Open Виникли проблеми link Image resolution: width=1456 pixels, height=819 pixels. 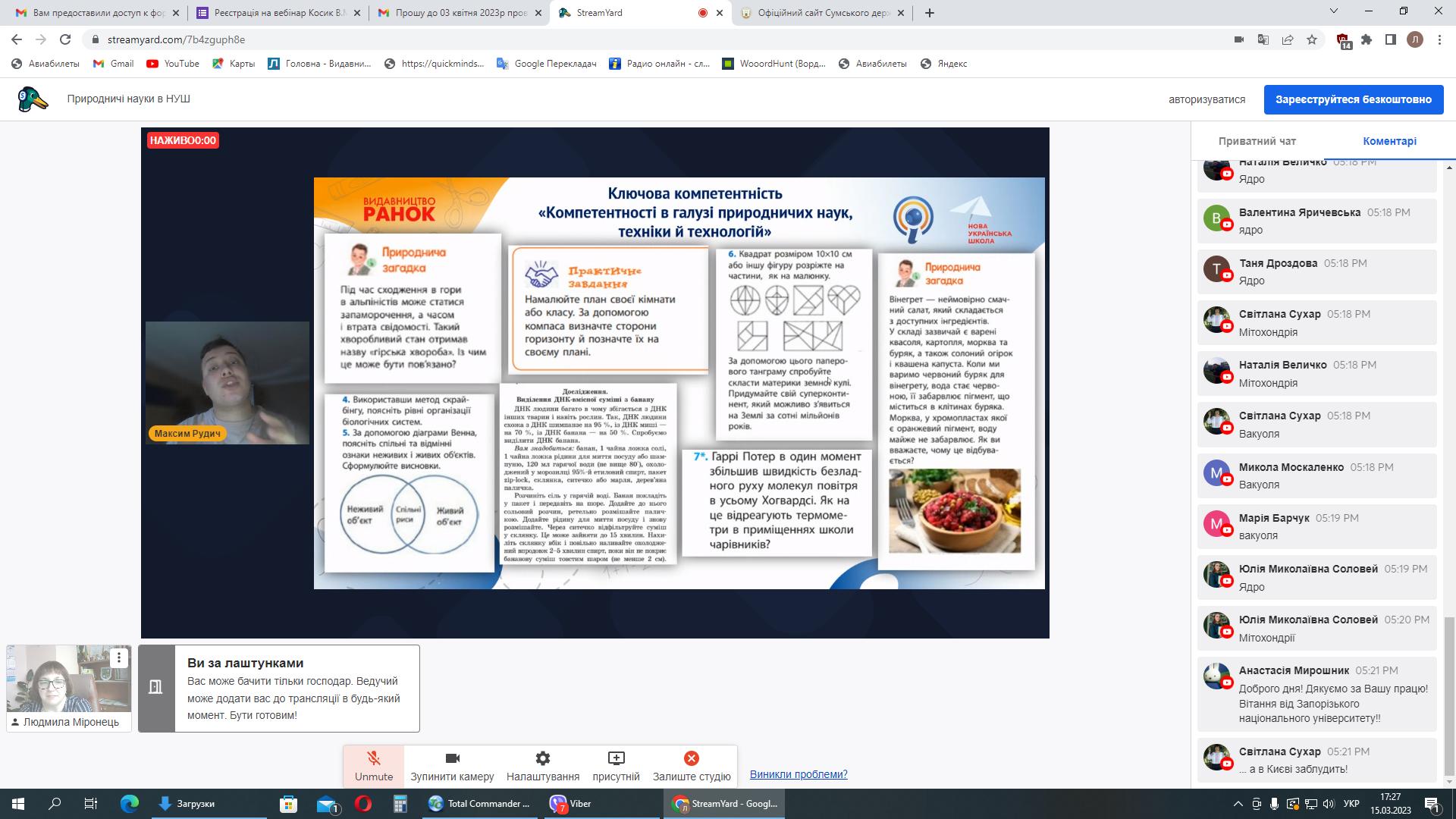click(x=799, y=774)
